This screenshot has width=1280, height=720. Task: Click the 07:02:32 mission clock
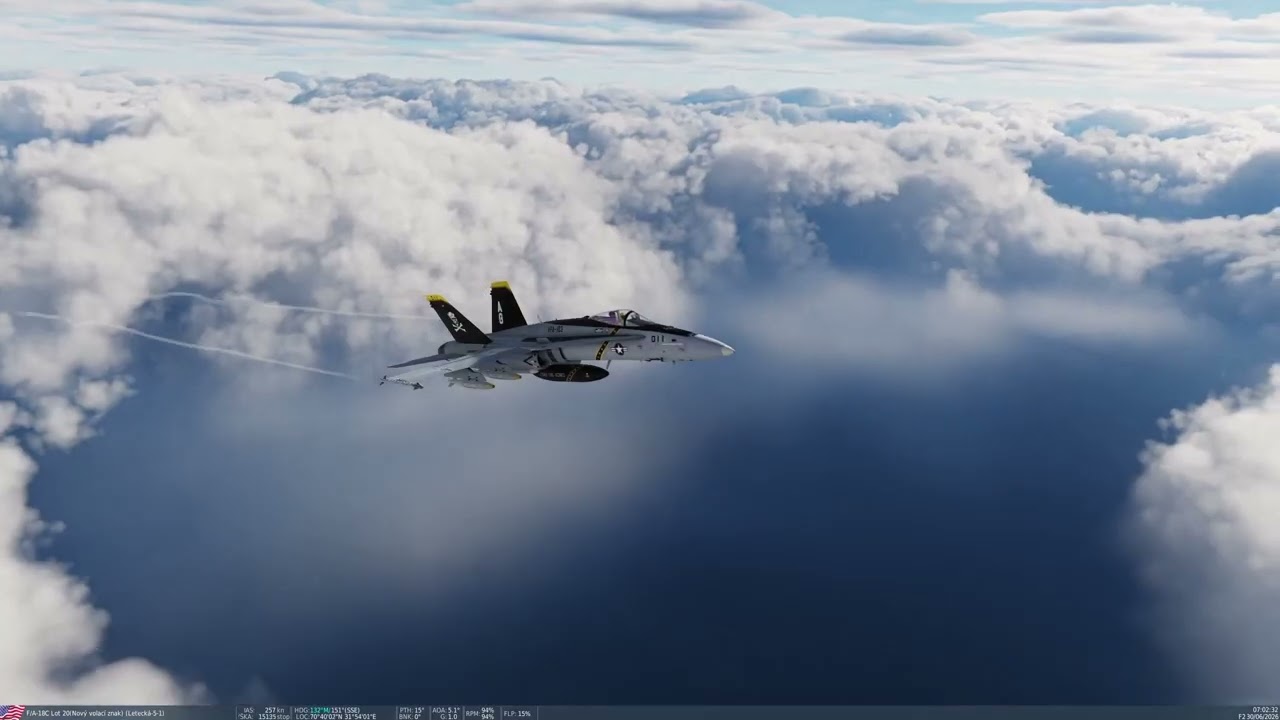1264,710
